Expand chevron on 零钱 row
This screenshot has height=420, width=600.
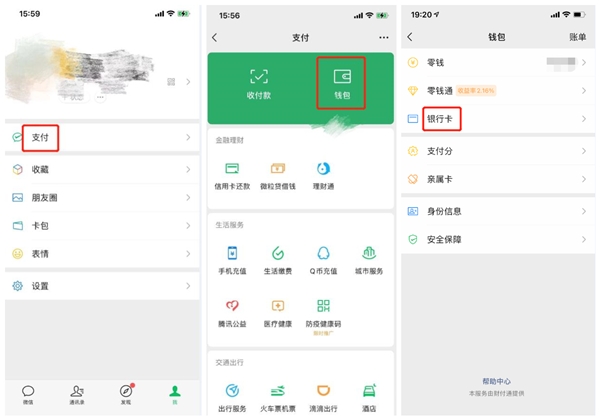[584, 62]
